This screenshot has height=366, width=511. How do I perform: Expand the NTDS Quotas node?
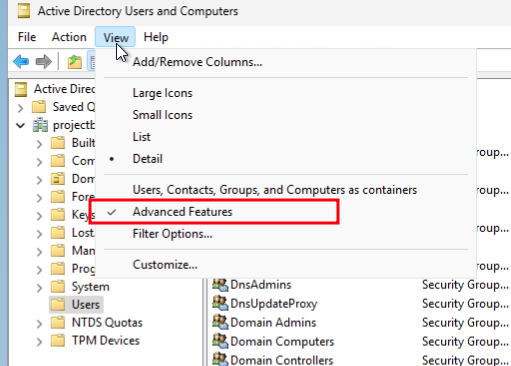pyautogui.click(x=39, y=324)
